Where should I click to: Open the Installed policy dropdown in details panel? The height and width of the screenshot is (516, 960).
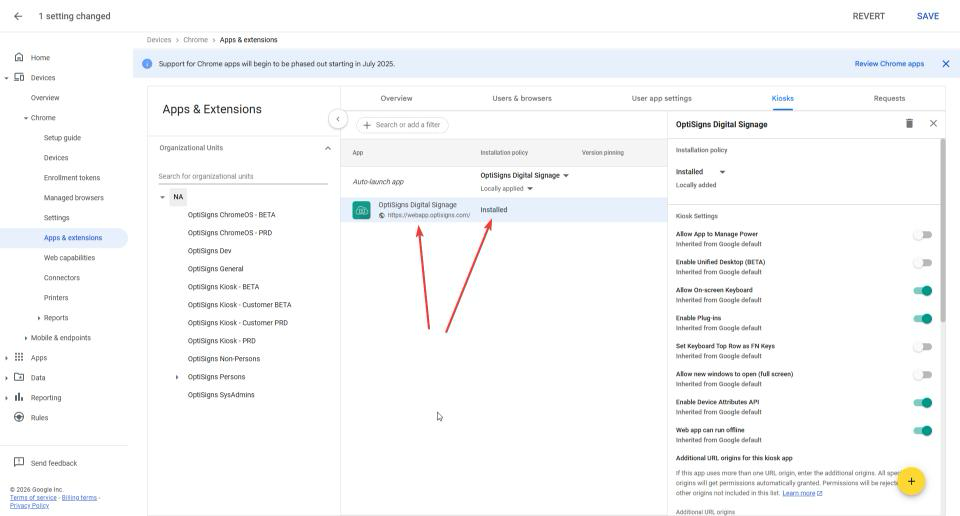click(x=700, y=172)
